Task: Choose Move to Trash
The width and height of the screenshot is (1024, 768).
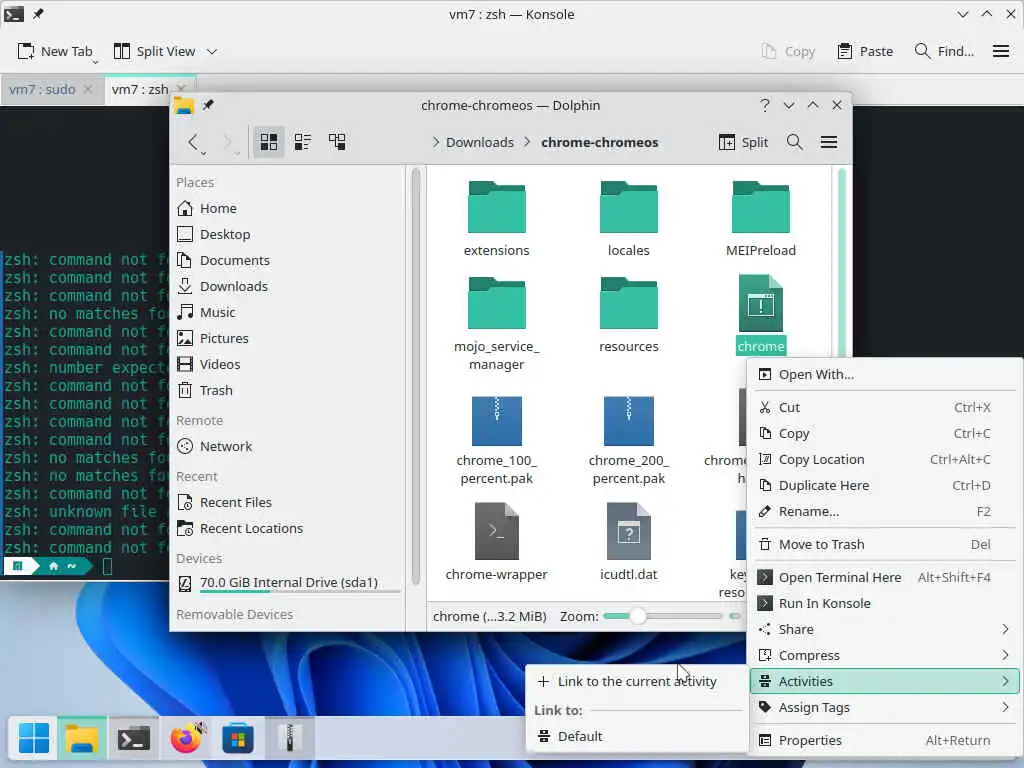Action: [885, 544]
